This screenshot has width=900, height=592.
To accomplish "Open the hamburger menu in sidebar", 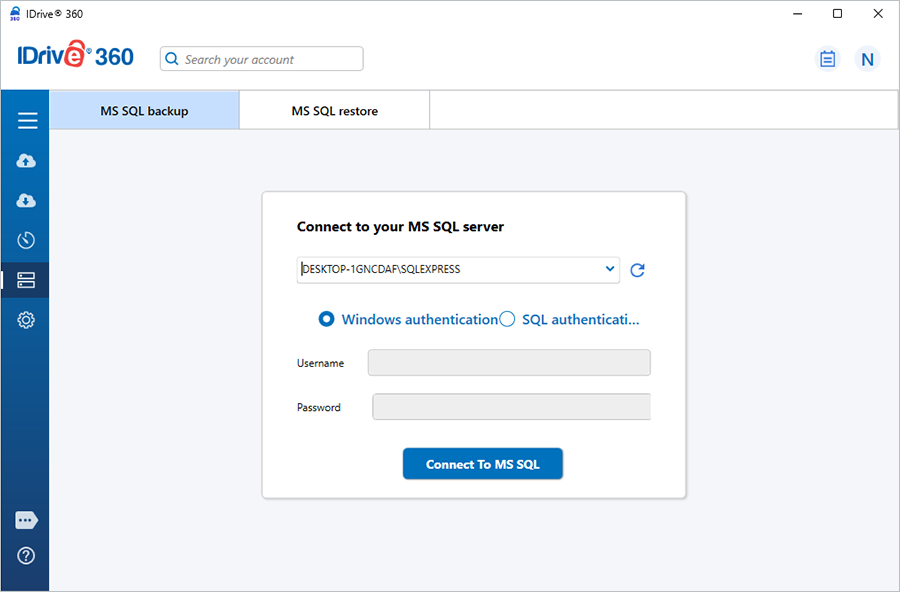I will (27, 121).
